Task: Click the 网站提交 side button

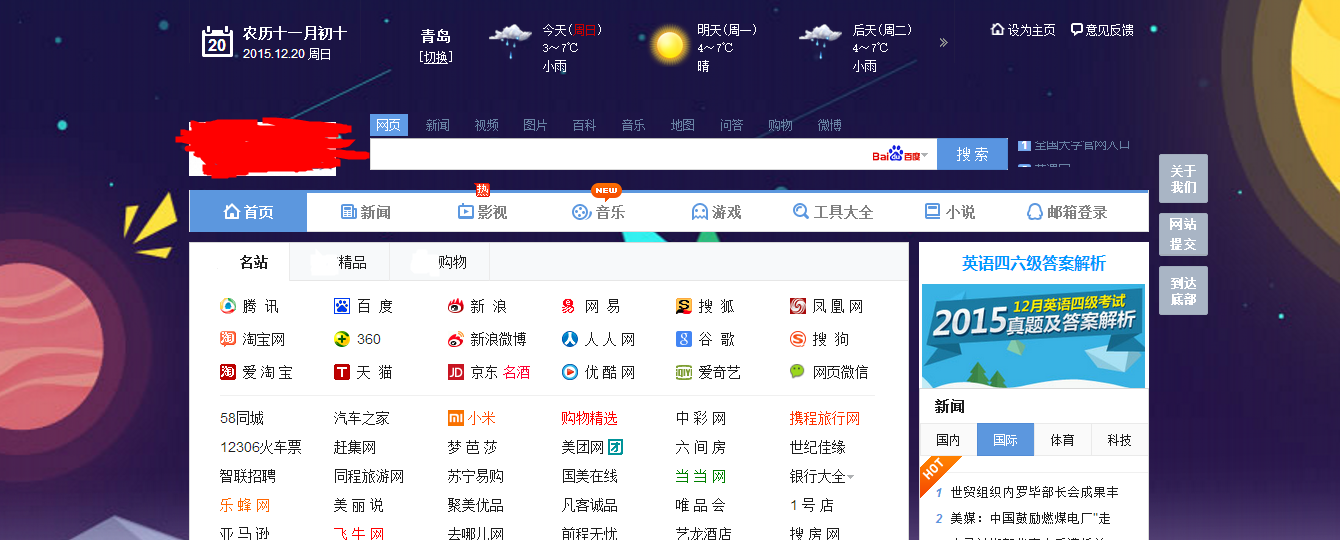Action: (1183, 235)
